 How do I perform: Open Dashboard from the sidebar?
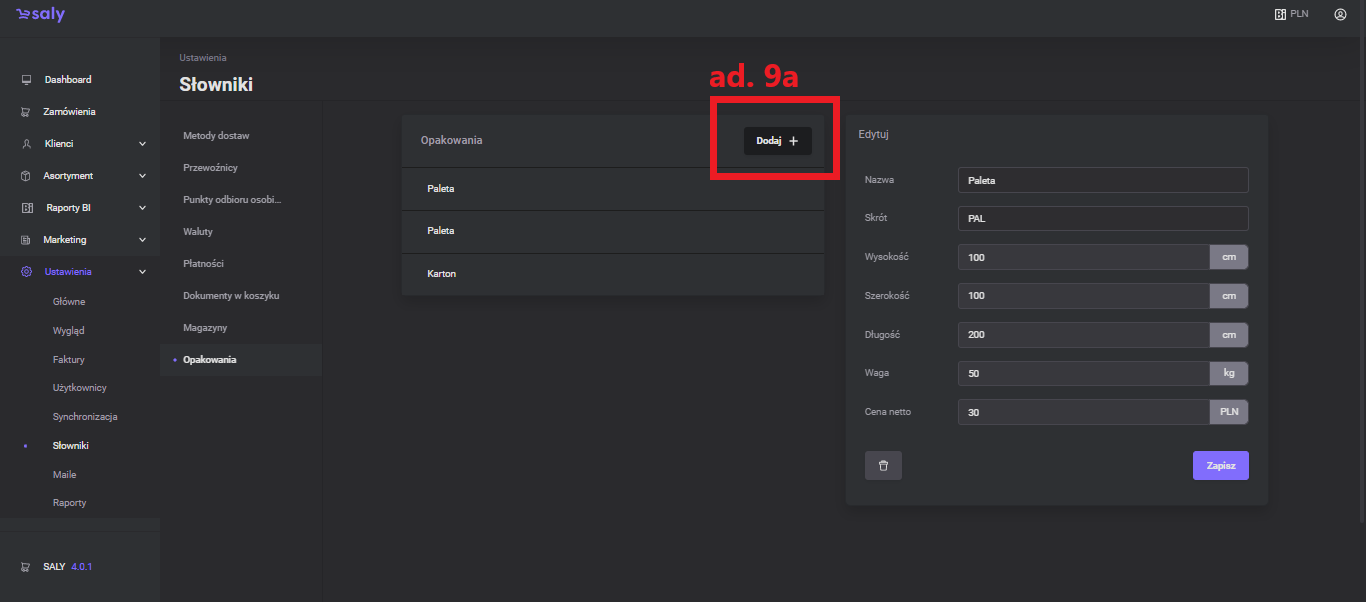(x=67, y=80)
